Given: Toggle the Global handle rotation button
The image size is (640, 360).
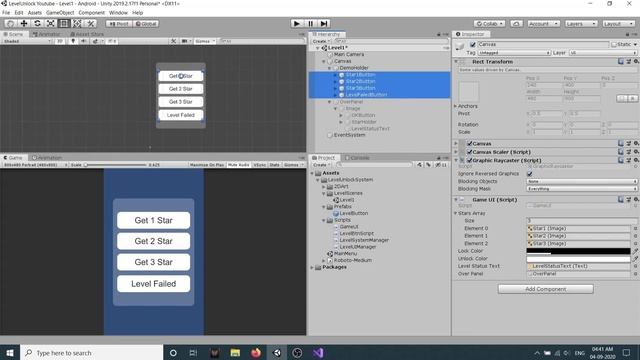Looking at the screenshot, I should pyautogui.click(x=146, y=24).
